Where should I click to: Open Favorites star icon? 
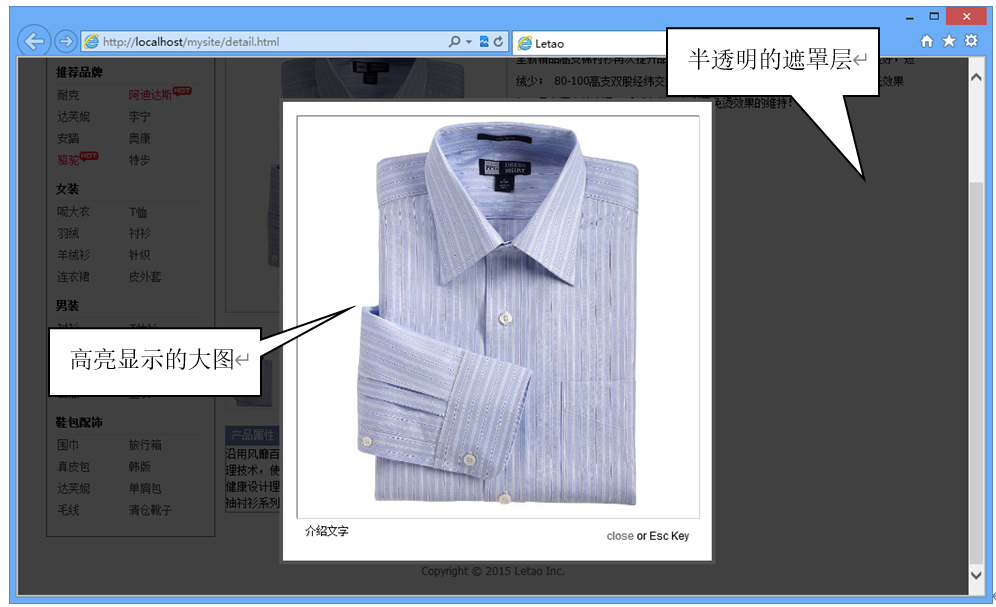(949, 41)
